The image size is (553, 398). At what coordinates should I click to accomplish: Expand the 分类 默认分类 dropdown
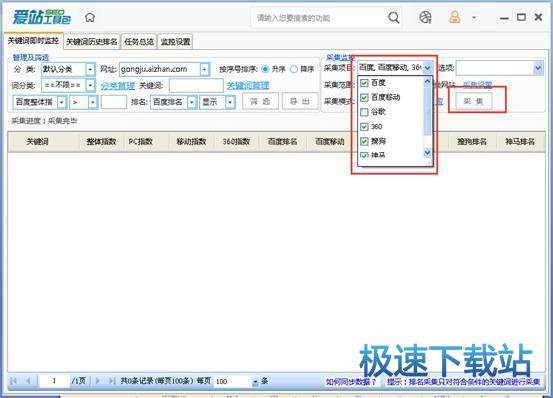pos(90,69)
